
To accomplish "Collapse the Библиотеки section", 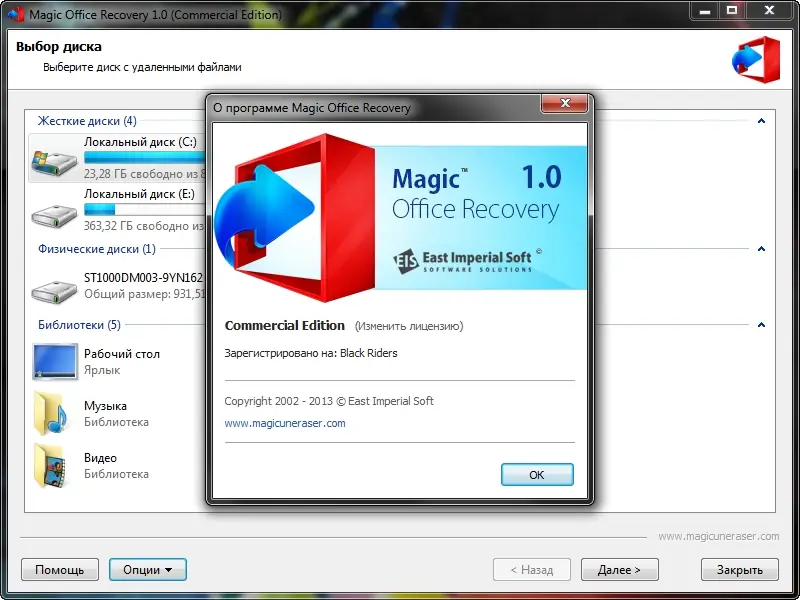I will [x=761, y=325].
